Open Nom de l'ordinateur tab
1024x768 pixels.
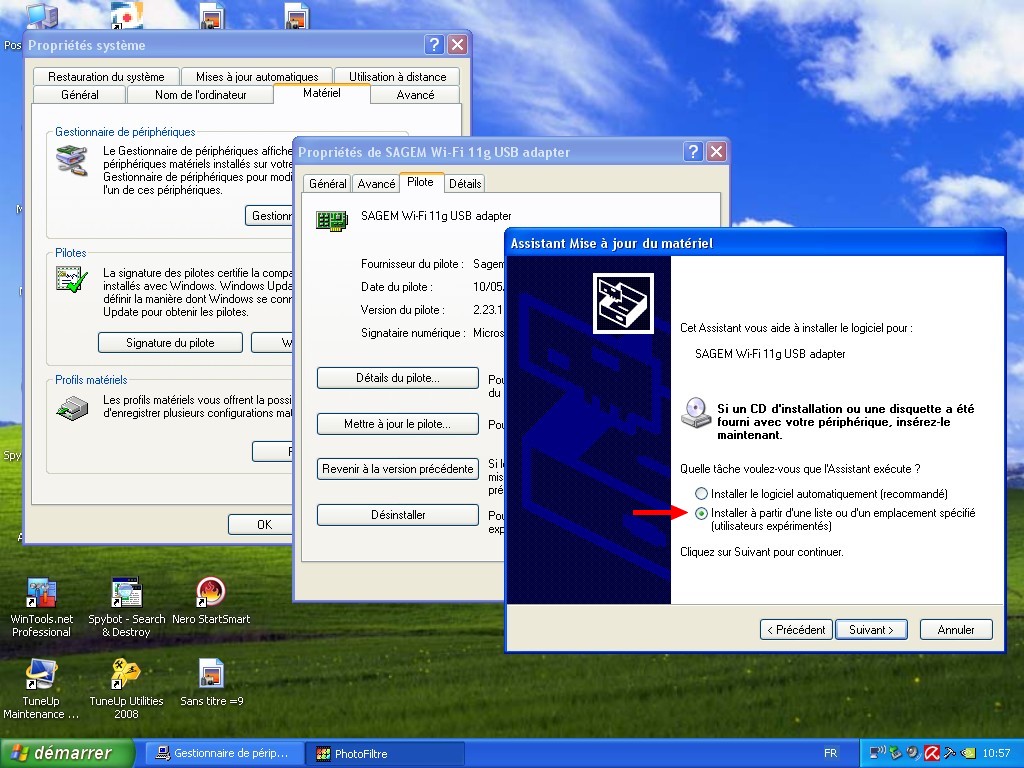(x=200, y=95)
